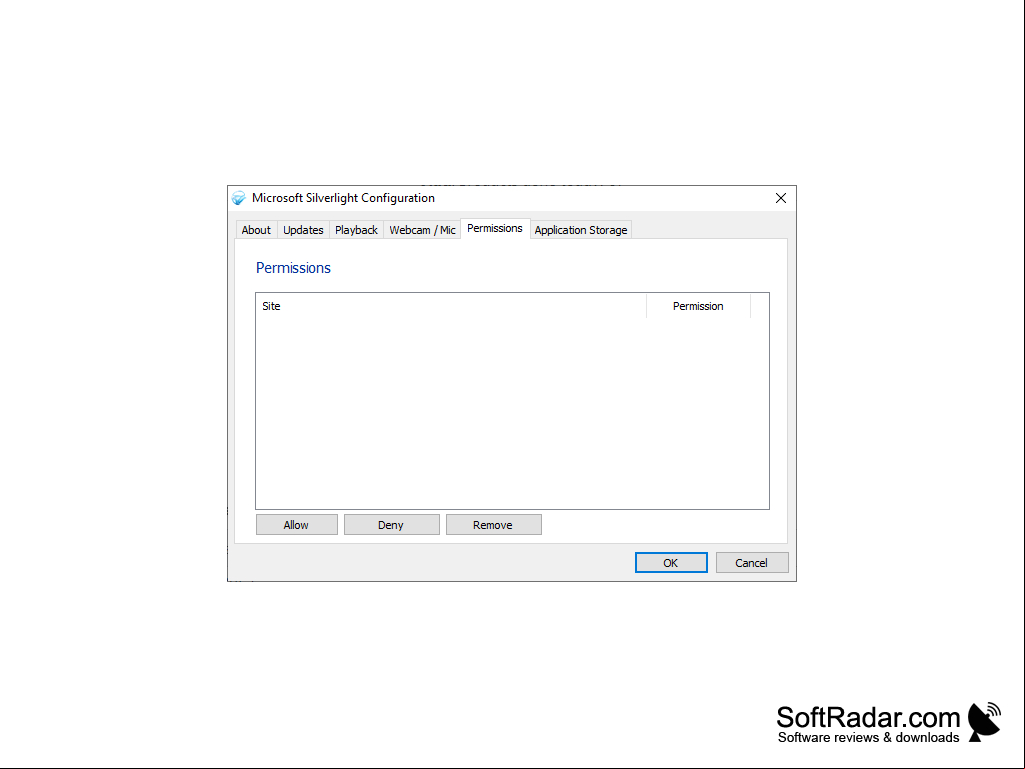Select the Permissions tab
The height and width of the screenshot is (769, 1025).
(495, 228)
